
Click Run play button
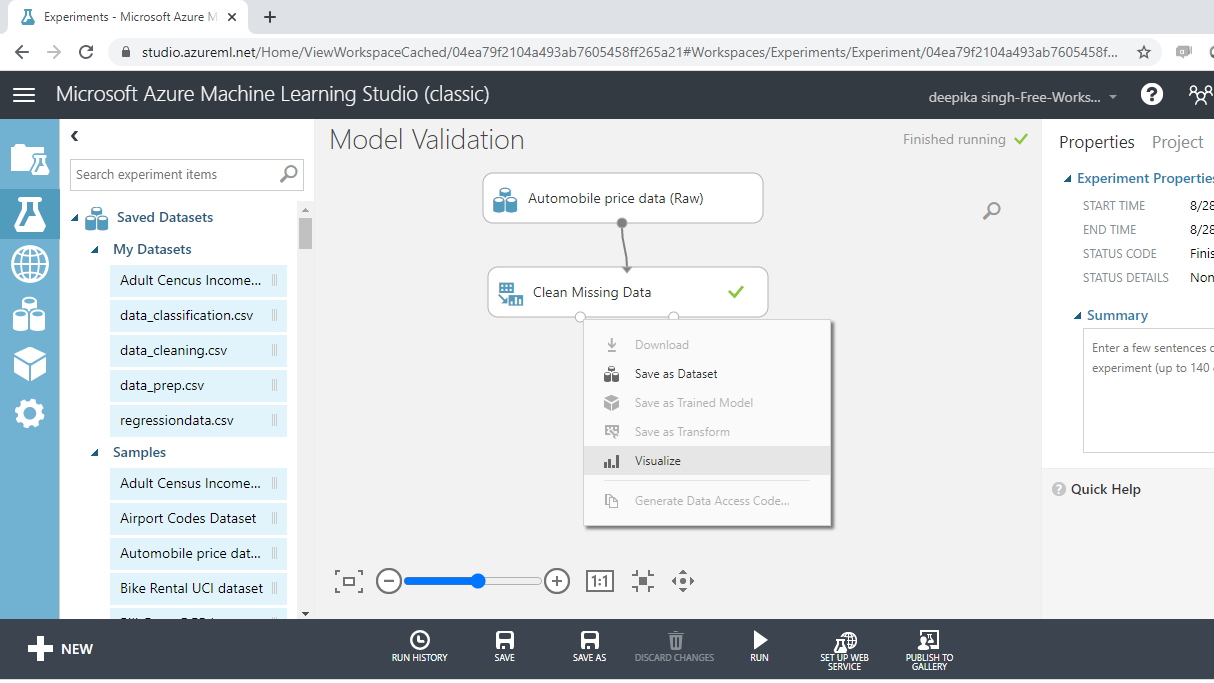pyautogui.click(x=760, y=646)
